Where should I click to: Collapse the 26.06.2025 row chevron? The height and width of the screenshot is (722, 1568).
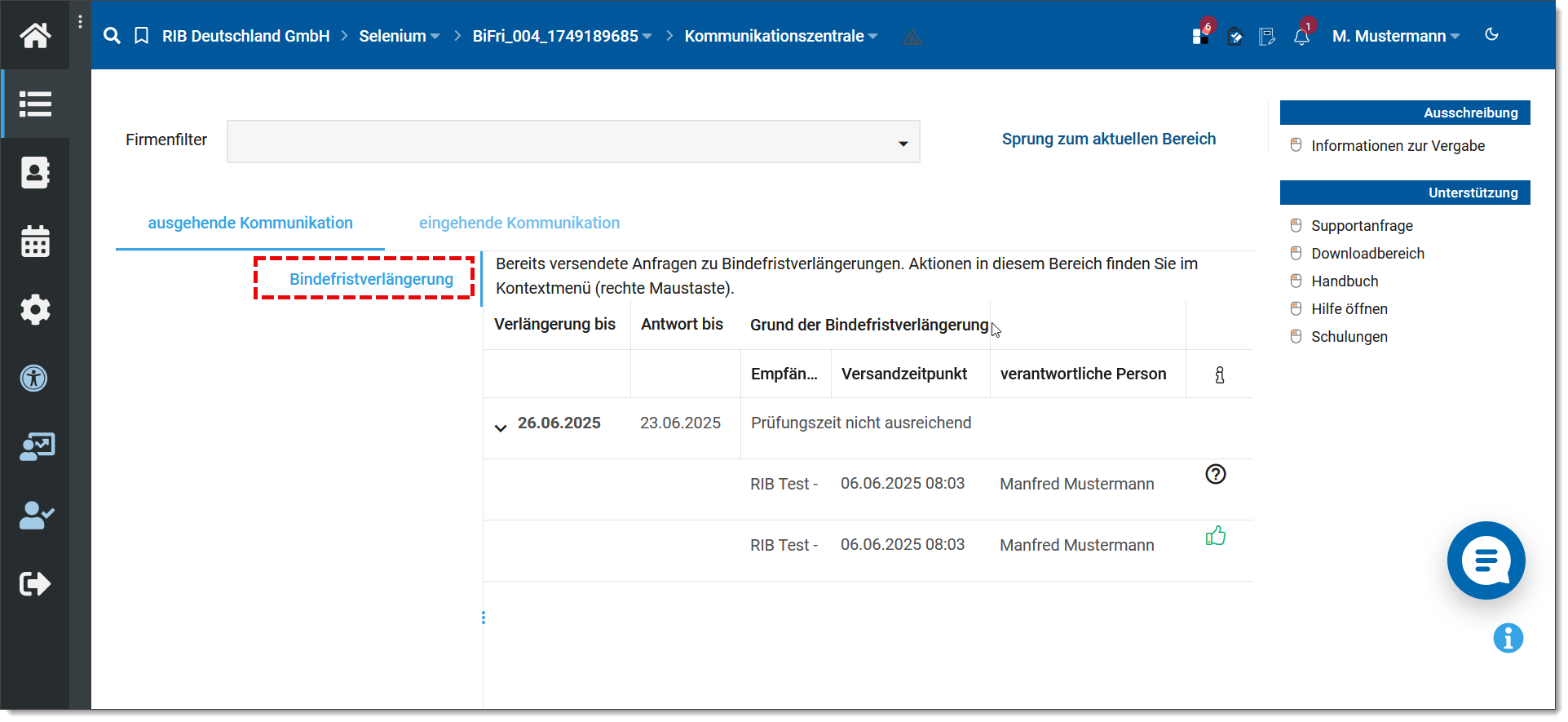pos(501,427)
